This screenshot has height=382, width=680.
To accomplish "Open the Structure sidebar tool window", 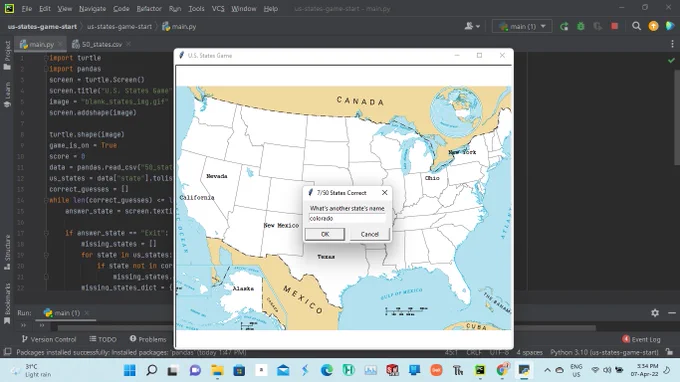I will tap(7, 252).
